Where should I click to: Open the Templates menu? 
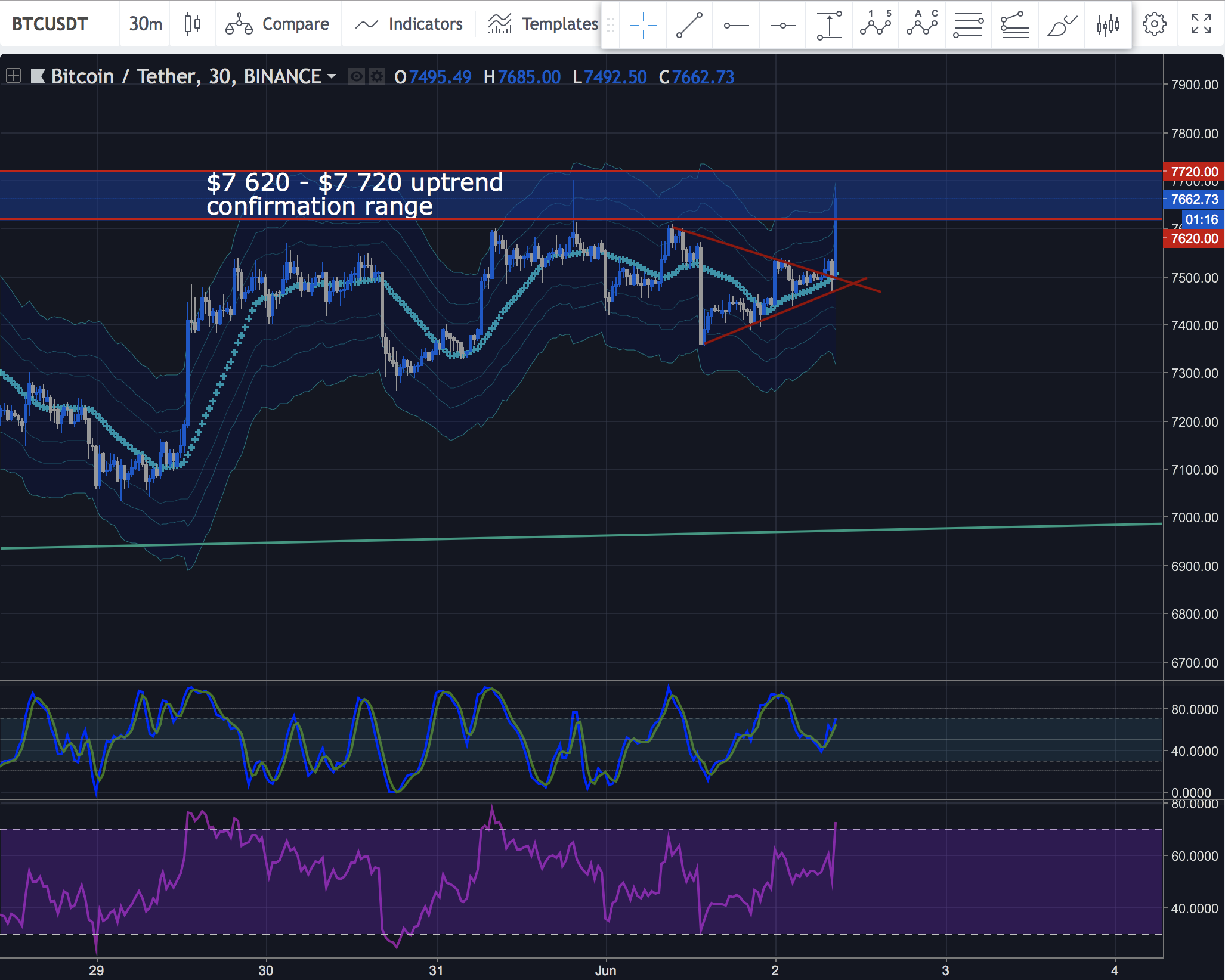pos(543,24)
